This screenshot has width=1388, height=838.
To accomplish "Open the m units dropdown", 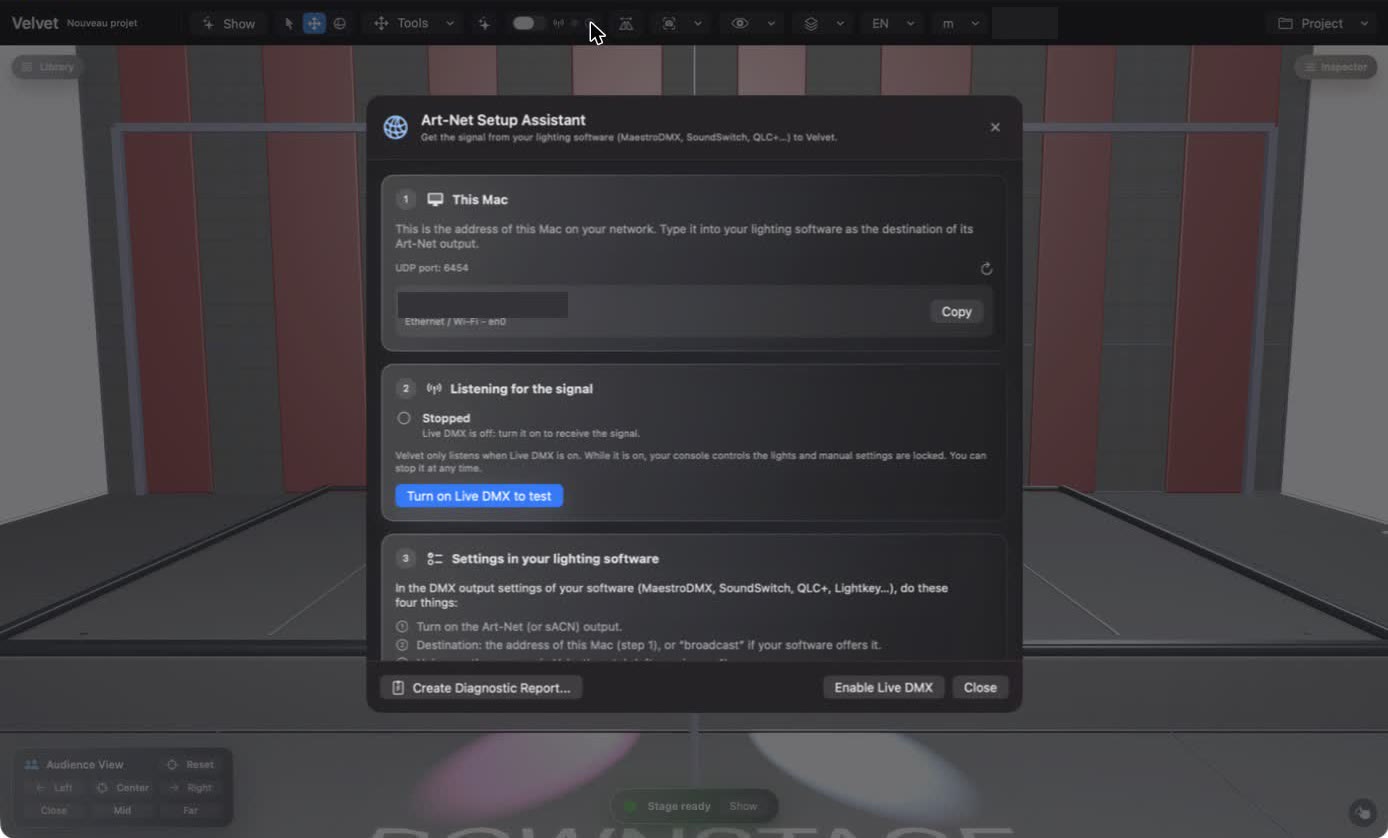I will [x=960, y=23].
